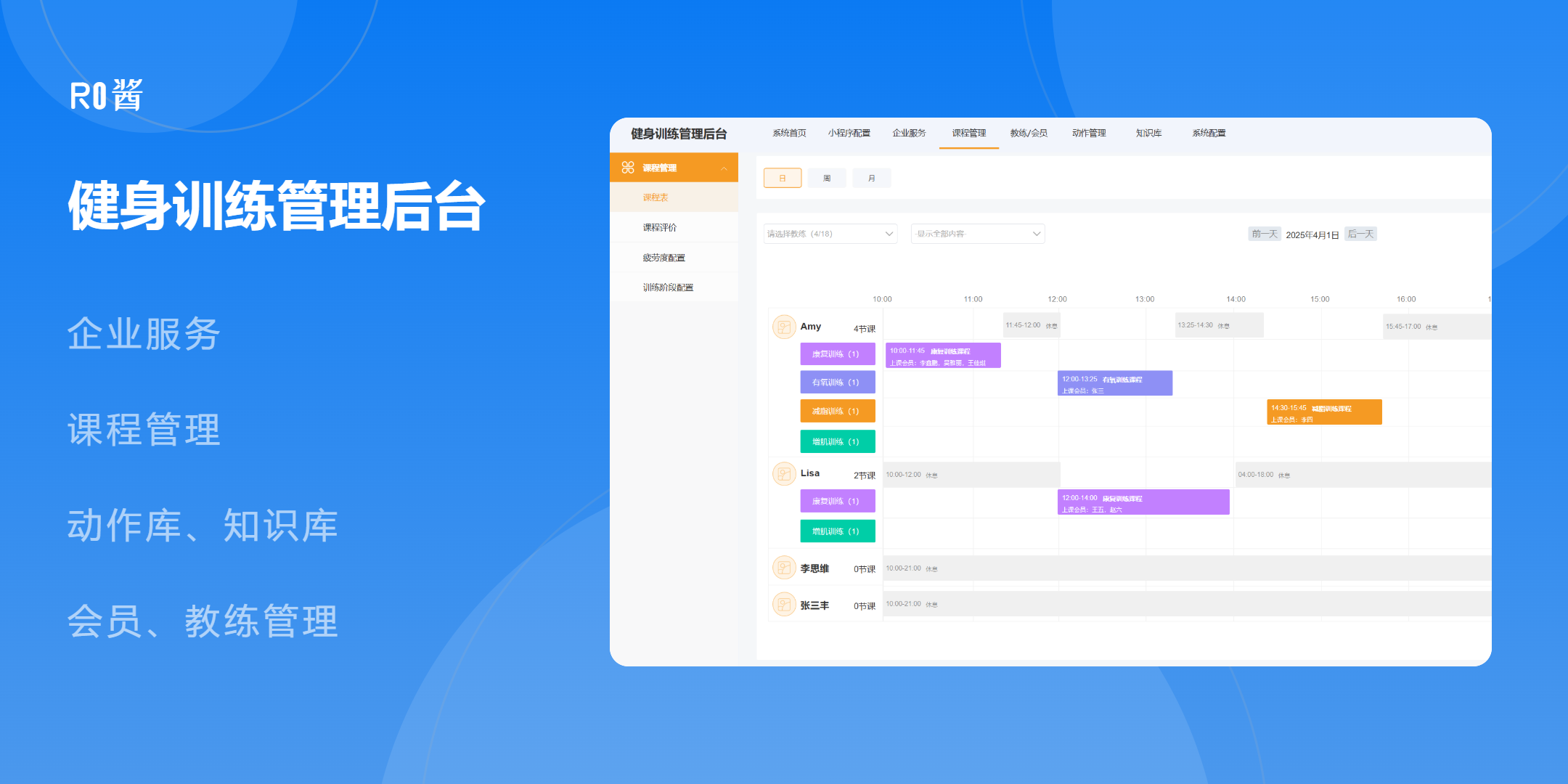Open Amy's 12:00-13:25 有氧训练课程 block
The image size is (1568, 784).
pos(1115,383)
